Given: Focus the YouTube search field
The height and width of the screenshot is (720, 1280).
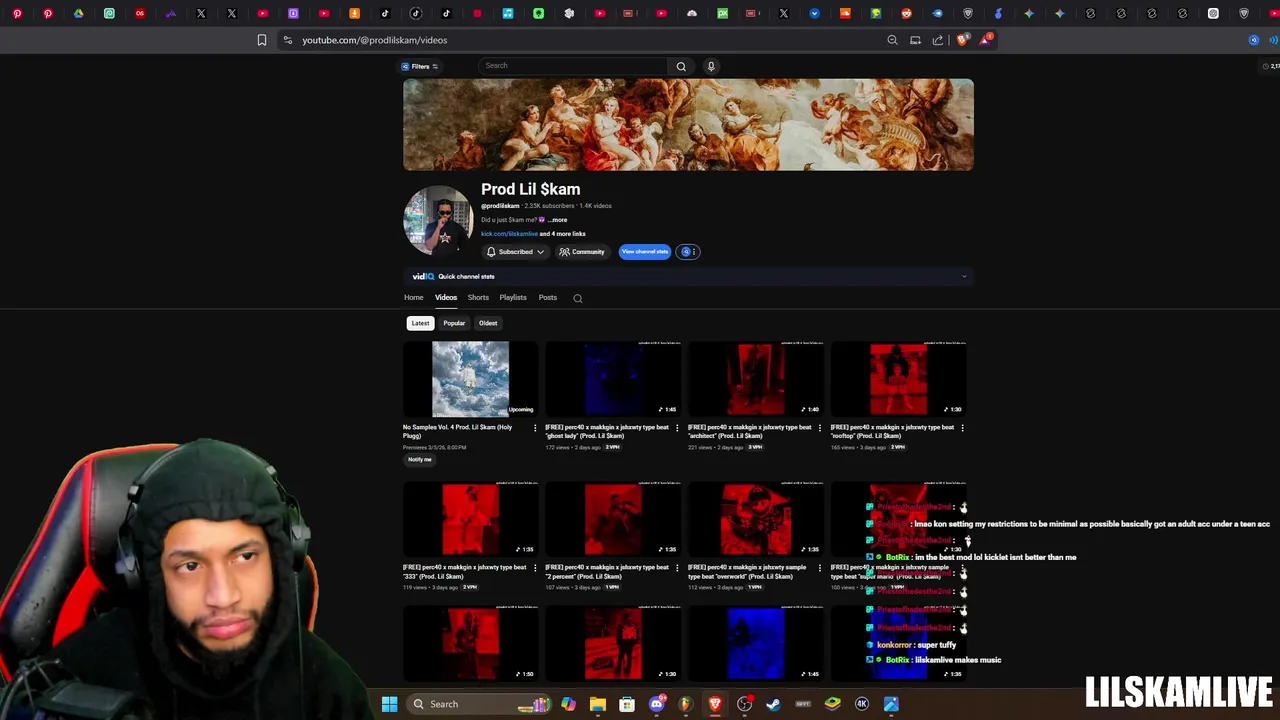Looking at the screenshot, I should coord(573,66).
